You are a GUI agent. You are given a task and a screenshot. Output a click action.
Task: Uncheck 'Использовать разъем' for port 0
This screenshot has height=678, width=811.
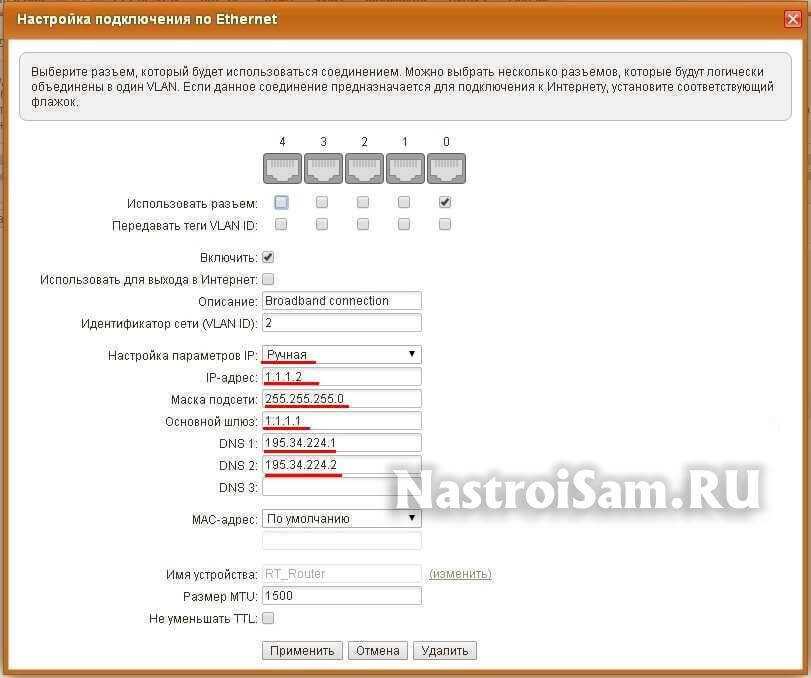pyautogui.click(x=445, y=202)
